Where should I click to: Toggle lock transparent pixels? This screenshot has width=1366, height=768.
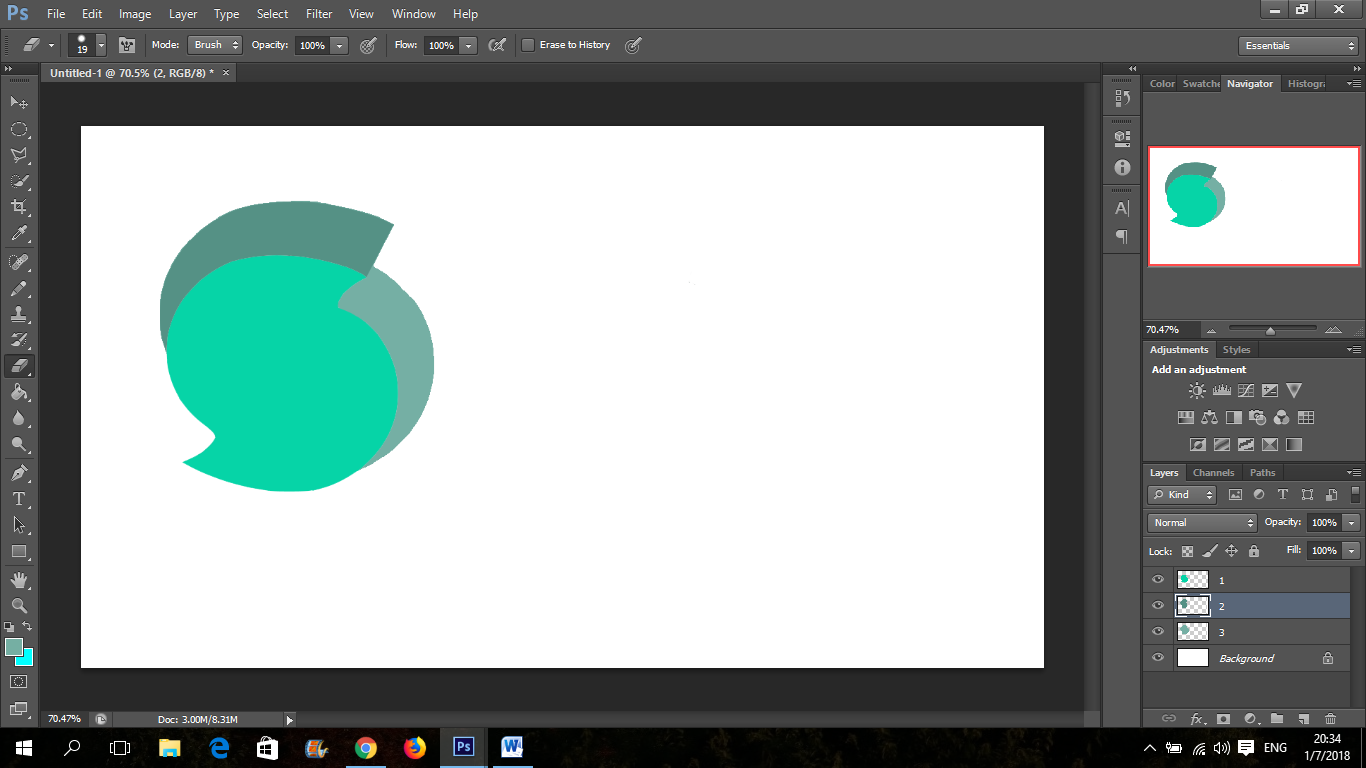(1188, 551)
